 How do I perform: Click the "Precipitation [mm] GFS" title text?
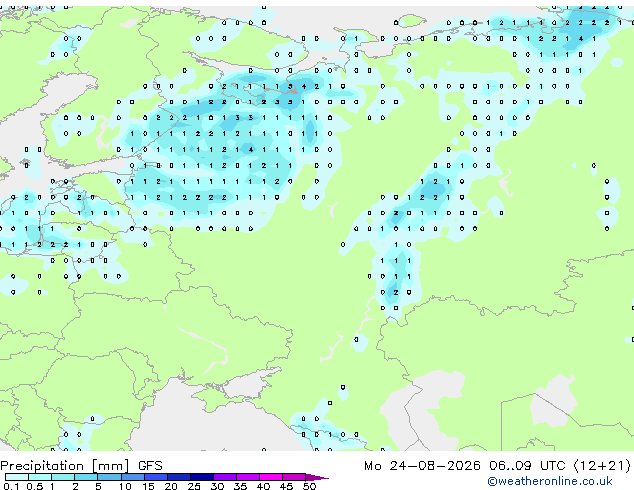81,466
